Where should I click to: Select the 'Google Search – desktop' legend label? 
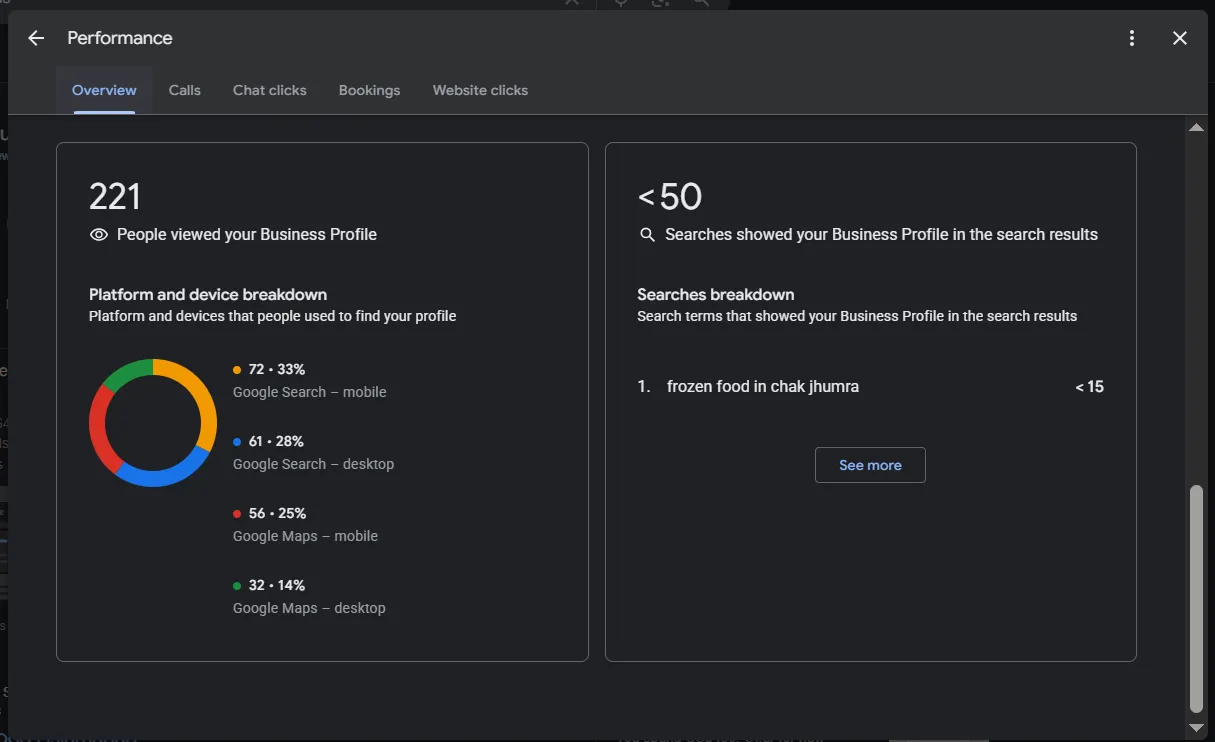point(314,464)
